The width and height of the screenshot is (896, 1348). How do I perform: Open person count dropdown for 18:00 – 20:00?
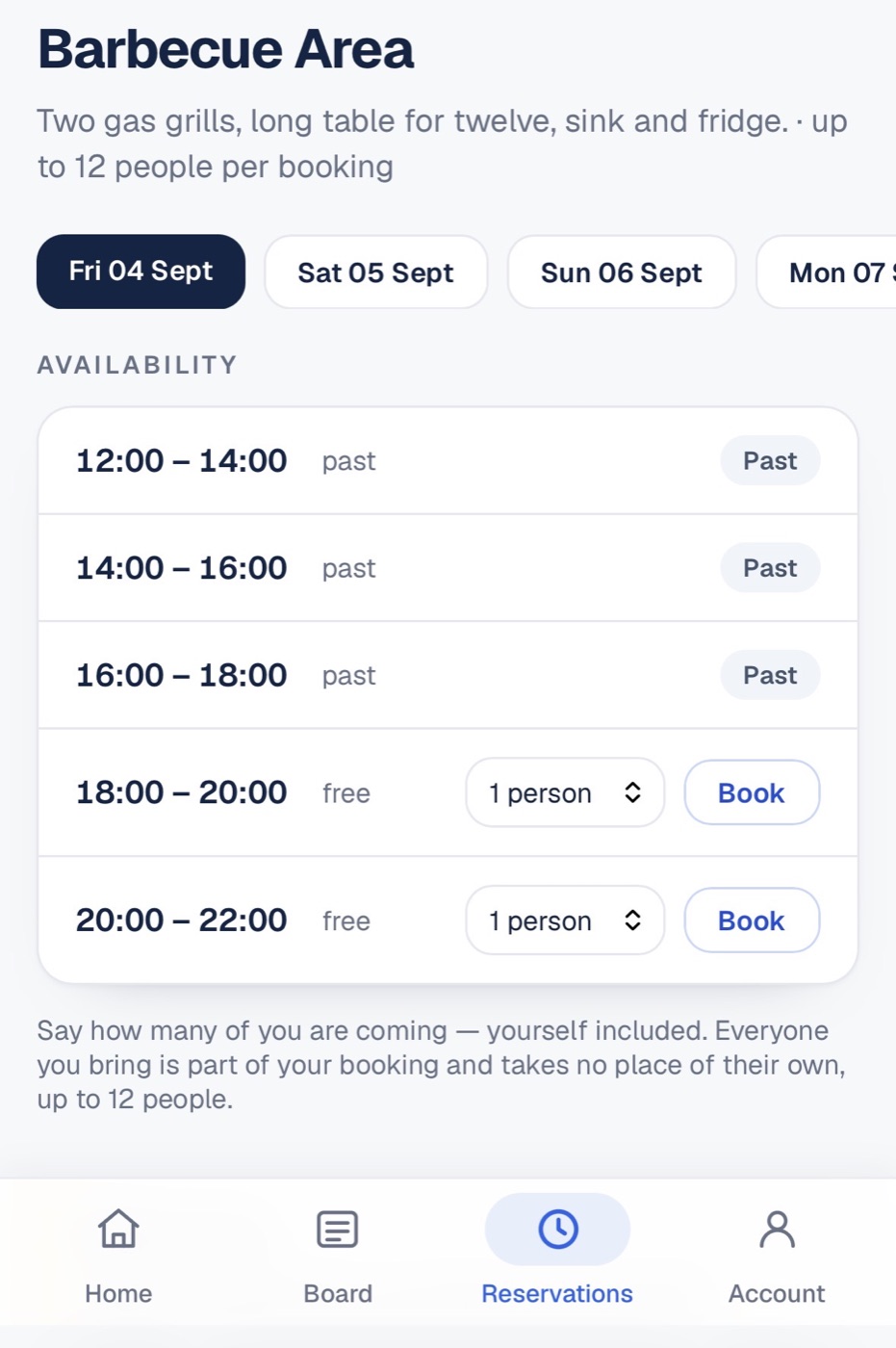565,792
